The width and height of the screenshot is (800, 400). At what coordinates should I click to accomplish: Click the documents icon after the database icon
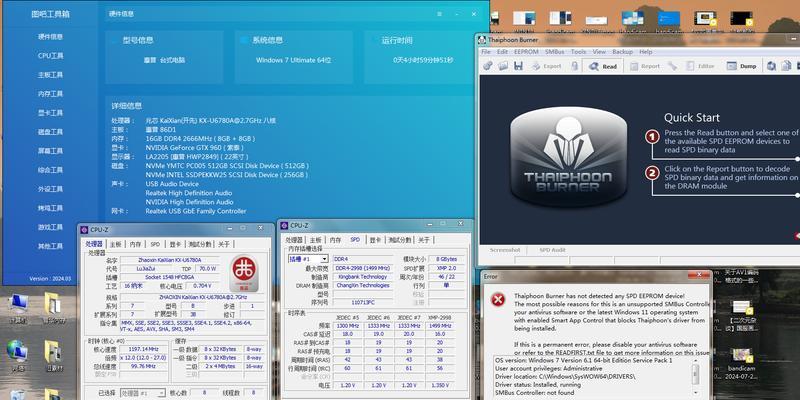[x=786, y=66]
